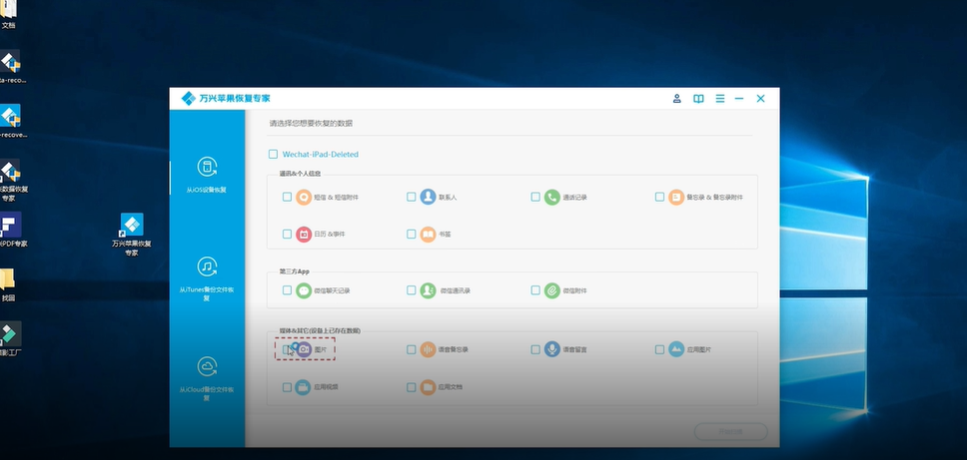Open the 数据恢复专家 desktop shortcut

11,180
